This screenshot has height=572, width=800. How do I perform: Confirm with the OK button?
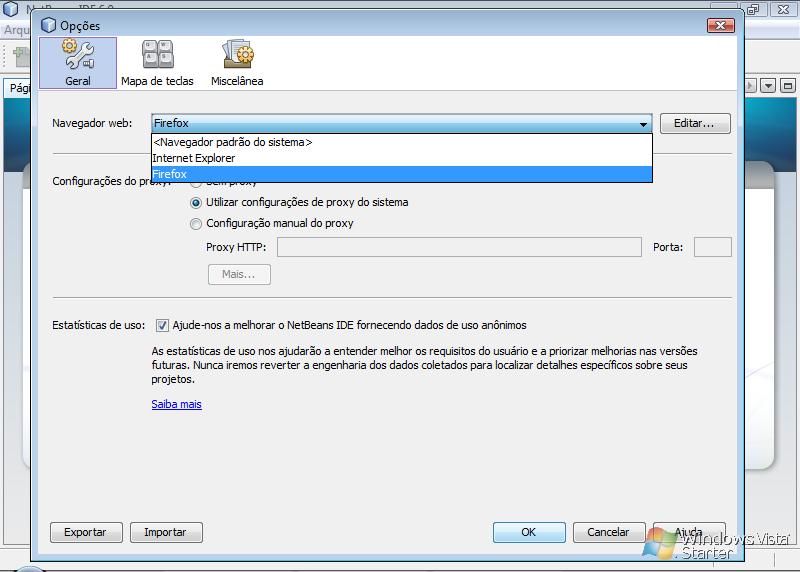529,532
